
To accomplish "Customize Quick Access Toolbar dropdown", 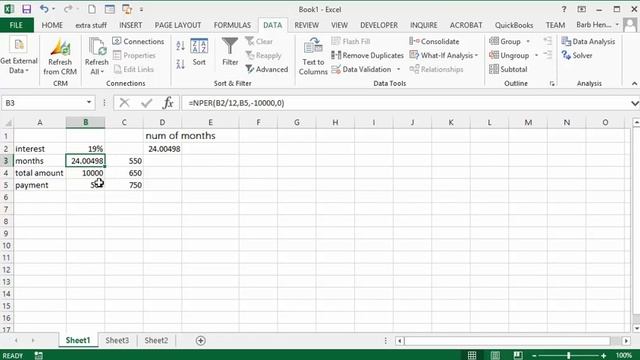I will (x=141, y=9).
